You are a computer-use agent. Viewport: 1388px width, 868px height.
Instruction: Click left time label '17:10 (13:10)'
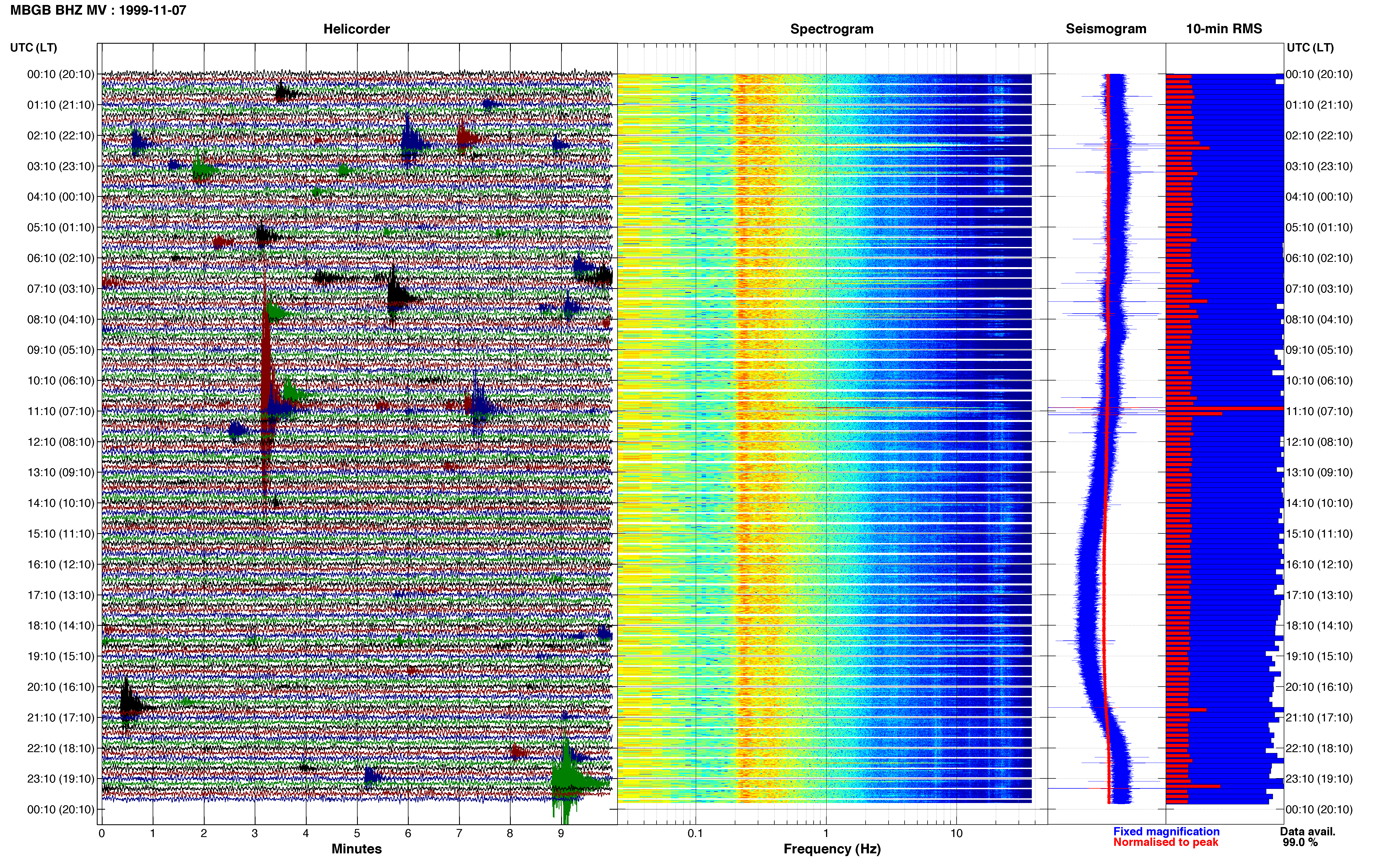pyautogui.click(x=61, y=595)
